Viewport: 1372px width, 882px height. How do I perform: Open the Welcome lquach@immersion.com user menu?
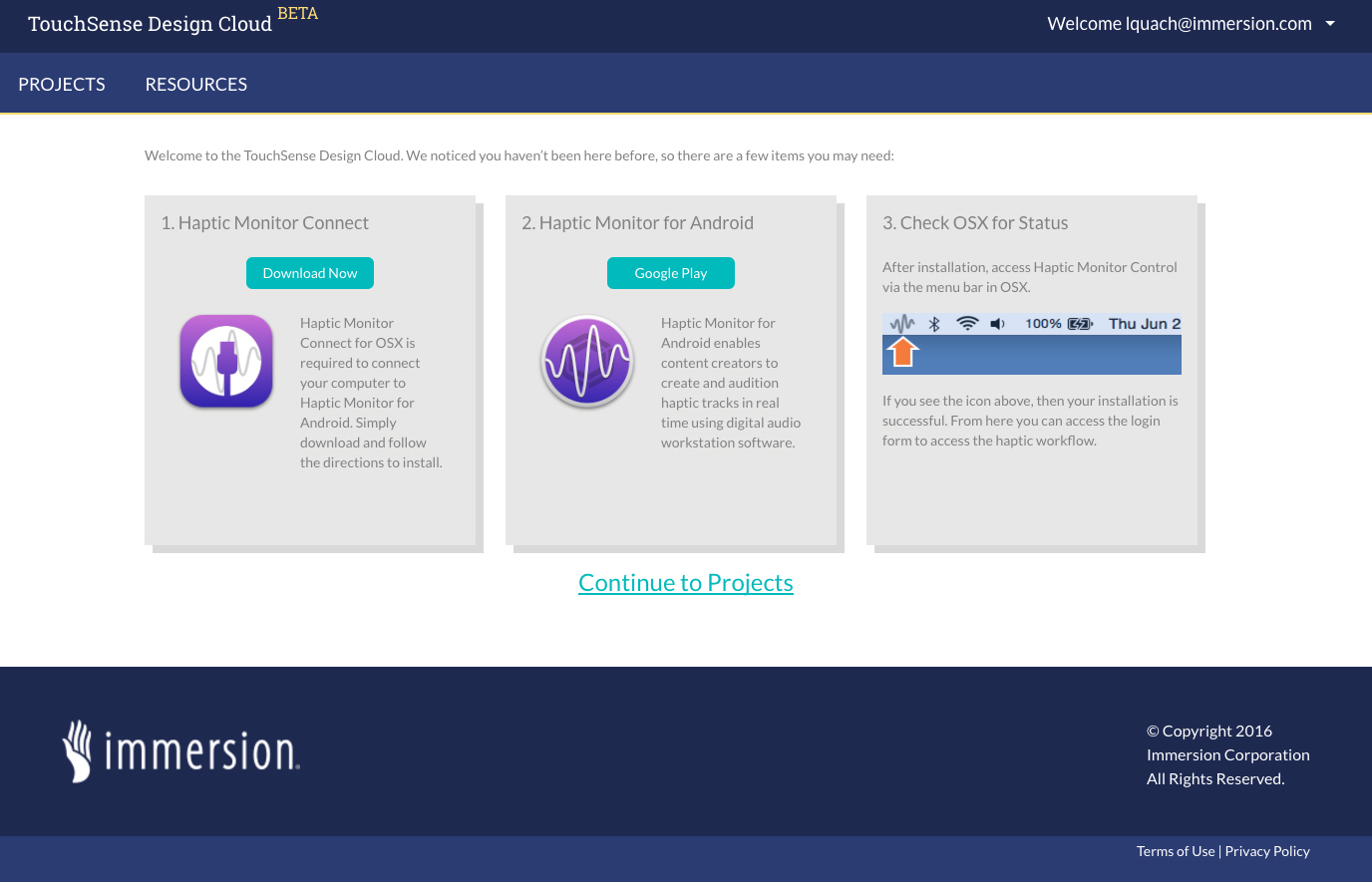pyautogui.click(x=1179, y=24)
